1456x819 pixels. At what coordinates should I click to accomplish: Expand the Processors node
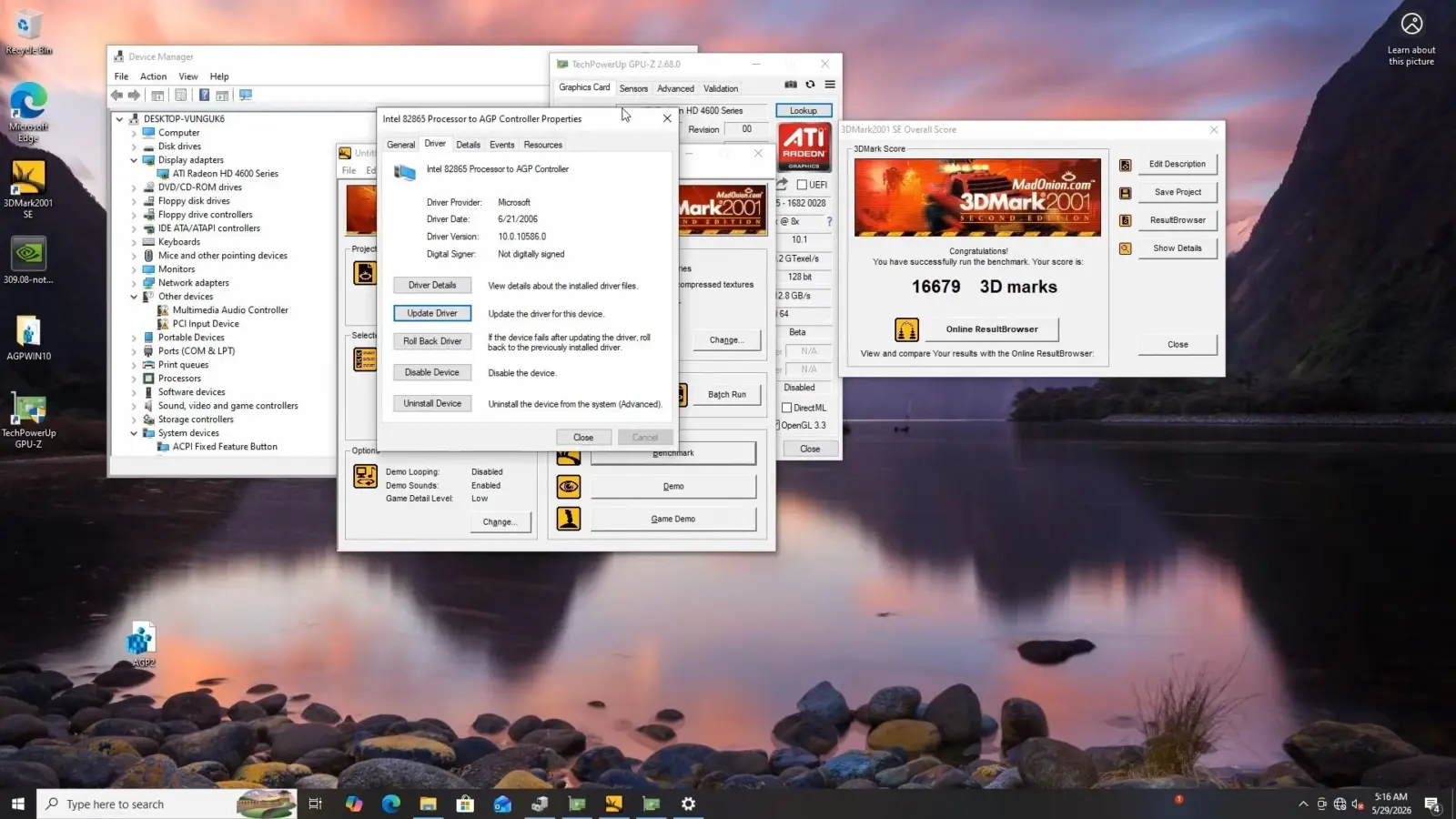coord(134,379)
